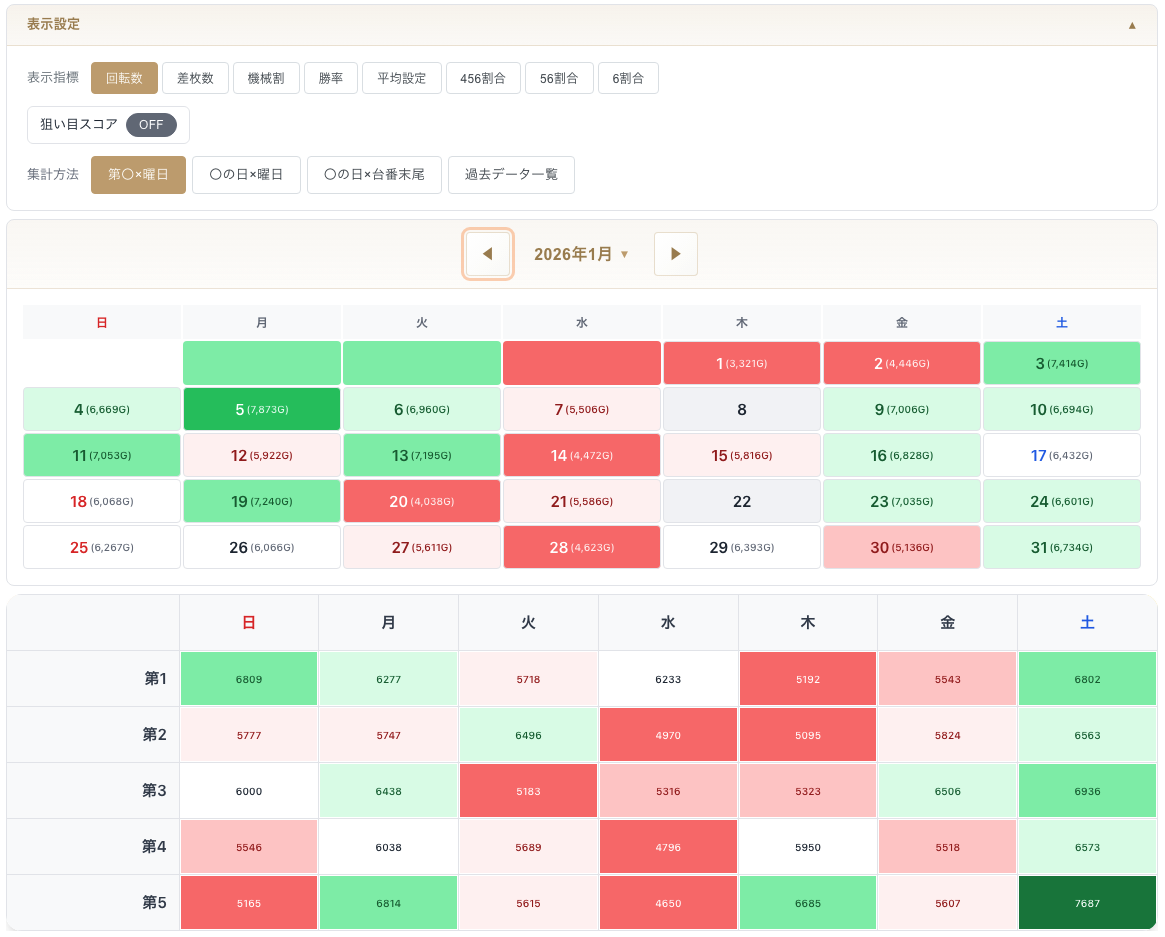Screen dimensions: 1165x937
Task: Collapse the 表示設定 panel arrow
Action: pos(1132,25)
